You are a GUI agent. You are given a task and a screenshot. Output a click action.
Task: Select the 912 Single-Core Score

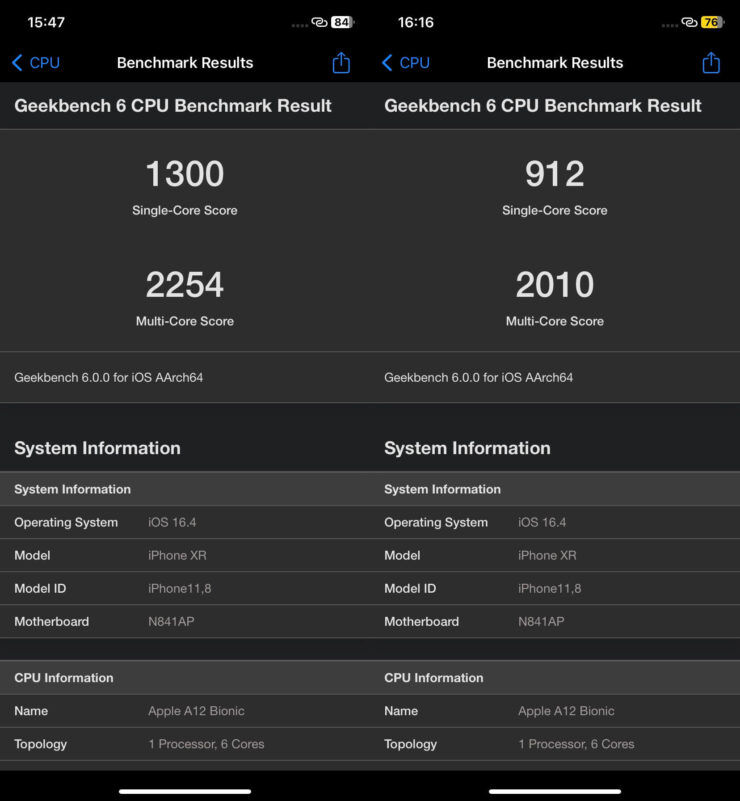[x=555, y=175]
